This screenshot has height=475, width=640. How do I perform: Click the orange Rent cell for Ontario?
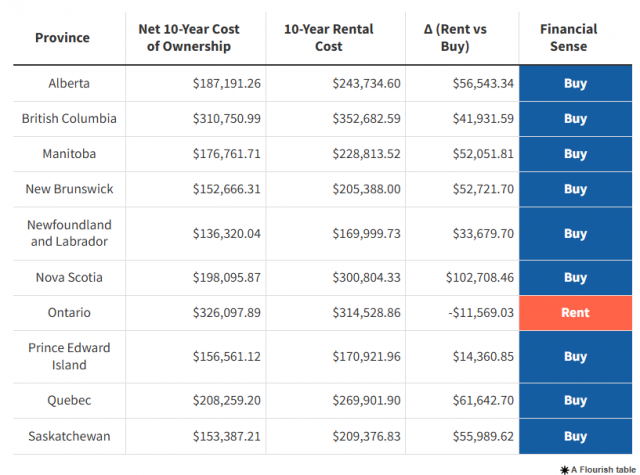575,313
